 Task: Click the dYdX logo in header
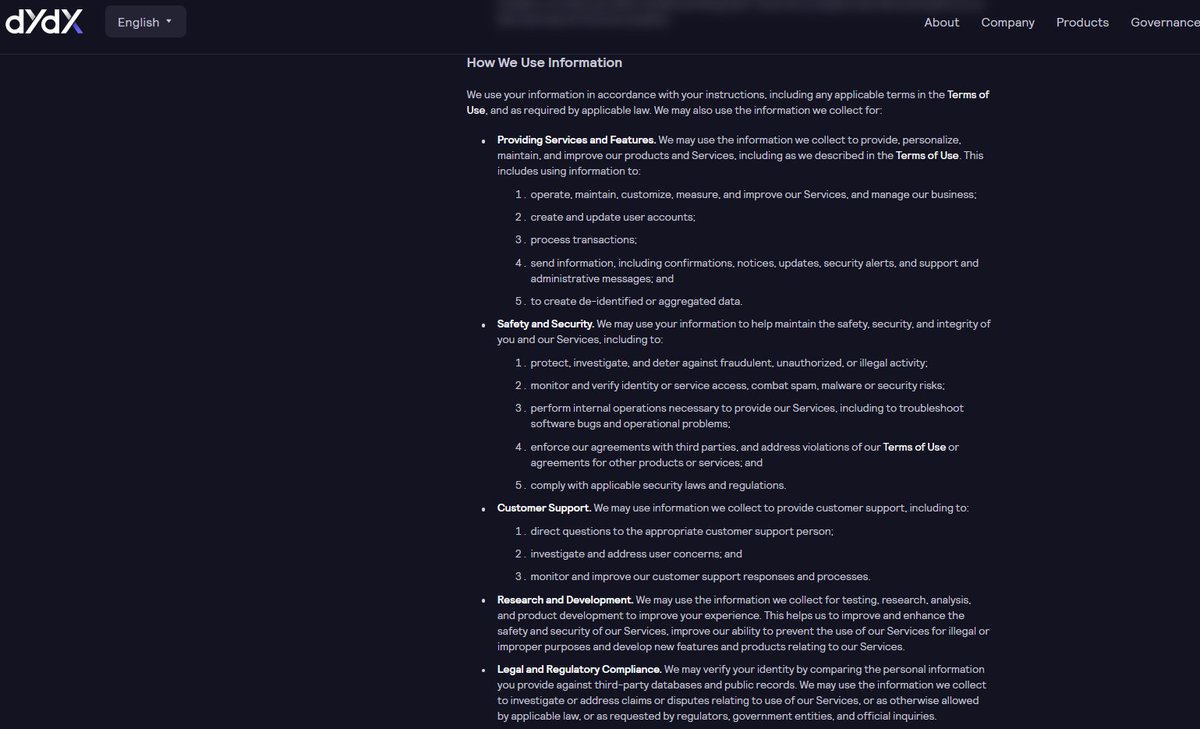pyautogui.click(x=45, y=22)
